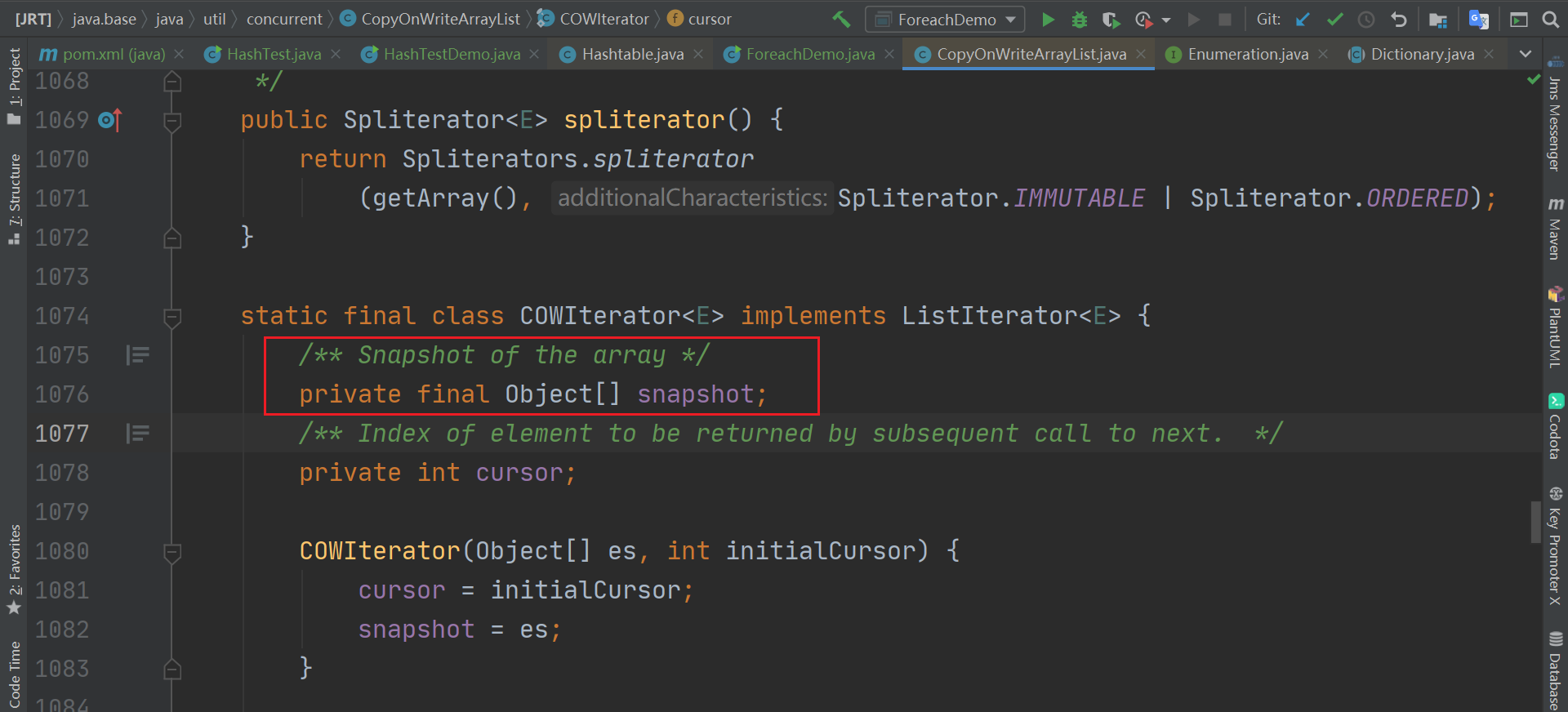Open the ForeachDemo run configuration dropdown
This screenshot has width=1568, height=712.
pyautogui.click(x=945, y=20)
